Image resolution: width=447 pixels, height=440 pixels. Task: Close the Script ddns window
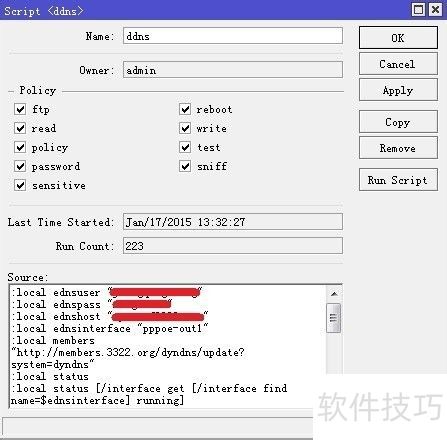point(435,9)
